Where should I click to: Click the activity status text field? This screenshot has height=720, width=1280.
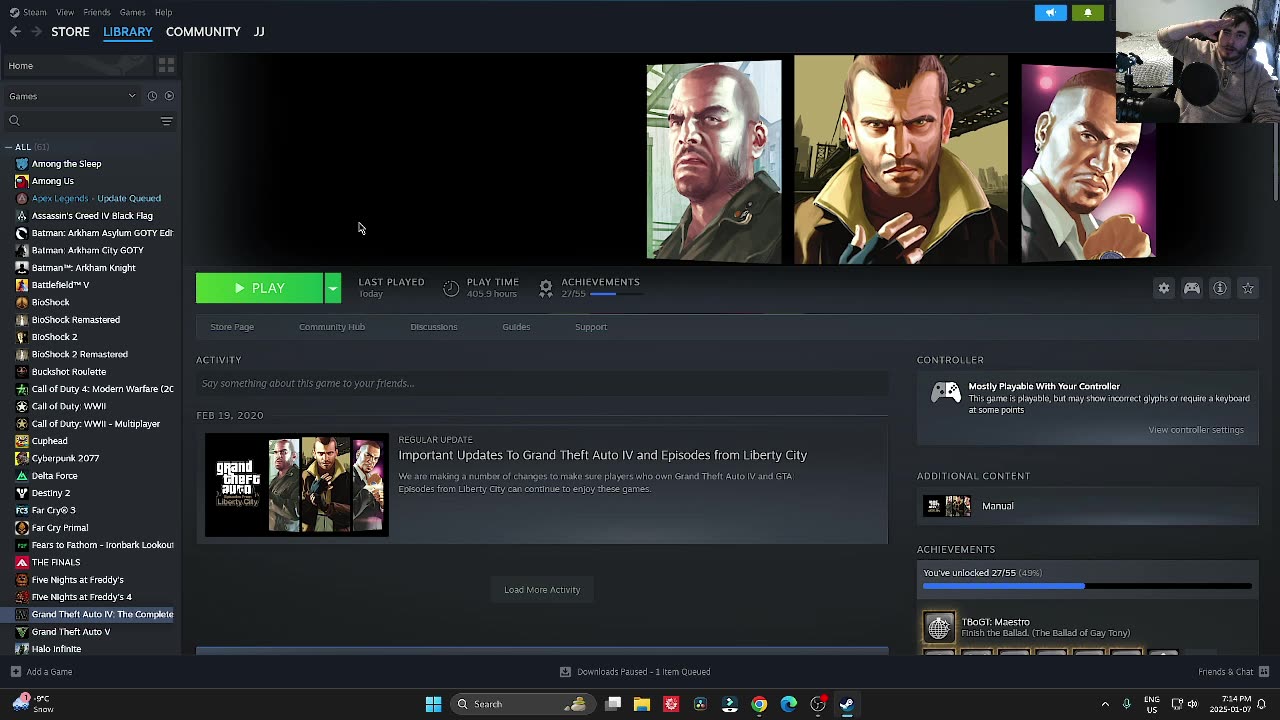click(542, 383)
